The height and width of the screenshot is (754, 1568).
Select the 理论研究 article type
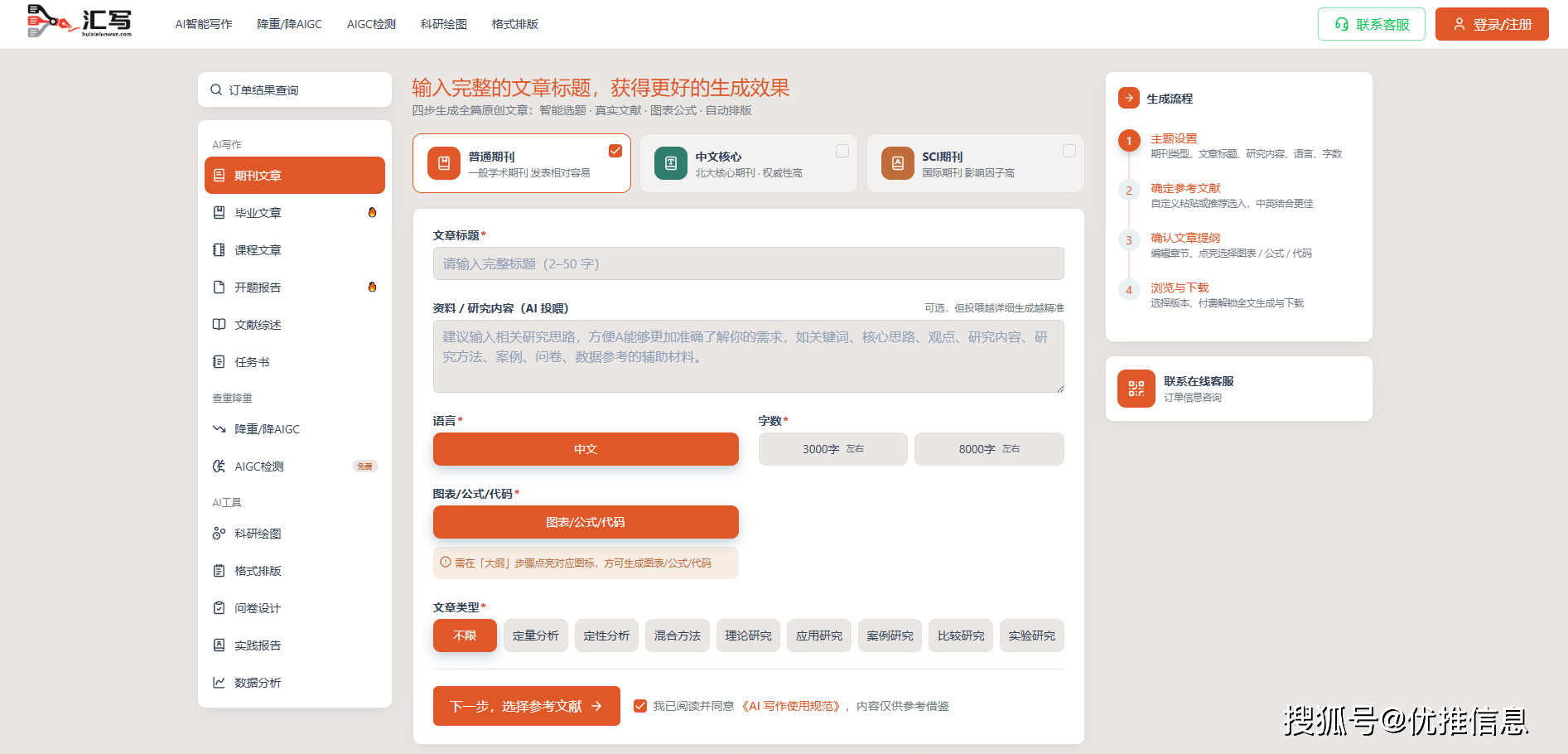(748, 636)
